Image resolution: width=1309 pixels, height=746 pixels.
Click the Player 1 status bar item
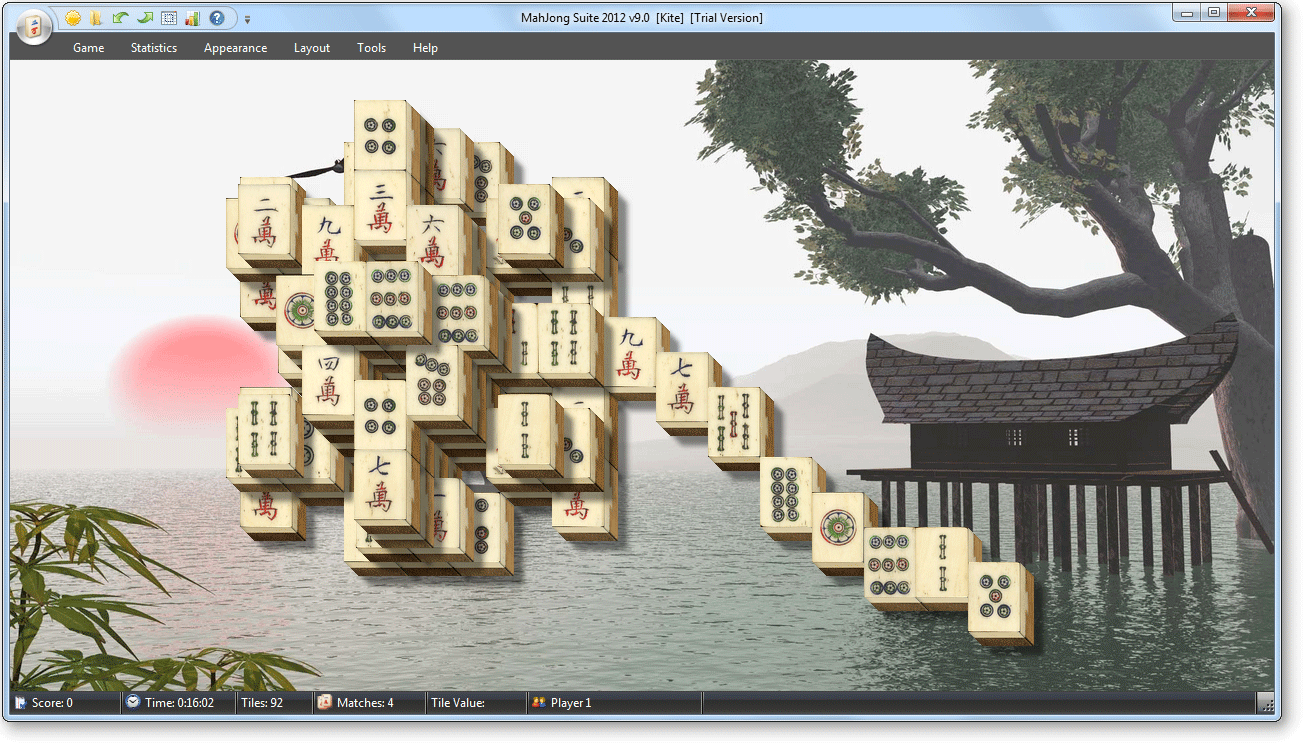(x=570, y=703)
